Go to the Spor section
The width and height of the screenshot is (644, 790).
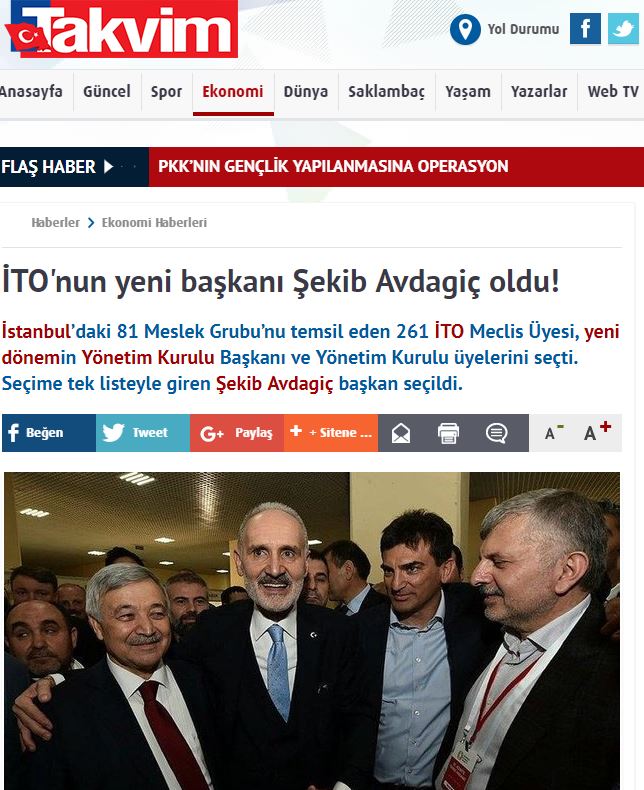(x=166, y=92)
